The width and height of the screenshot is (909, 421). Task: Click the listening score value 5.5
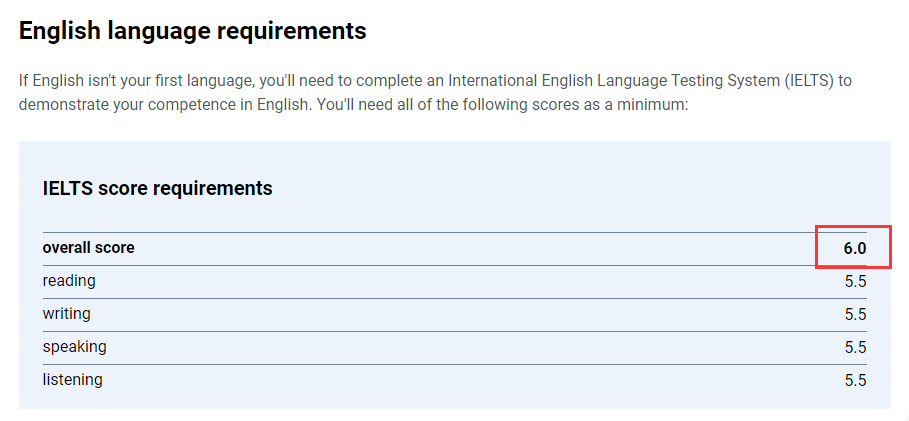coord(855,381)
